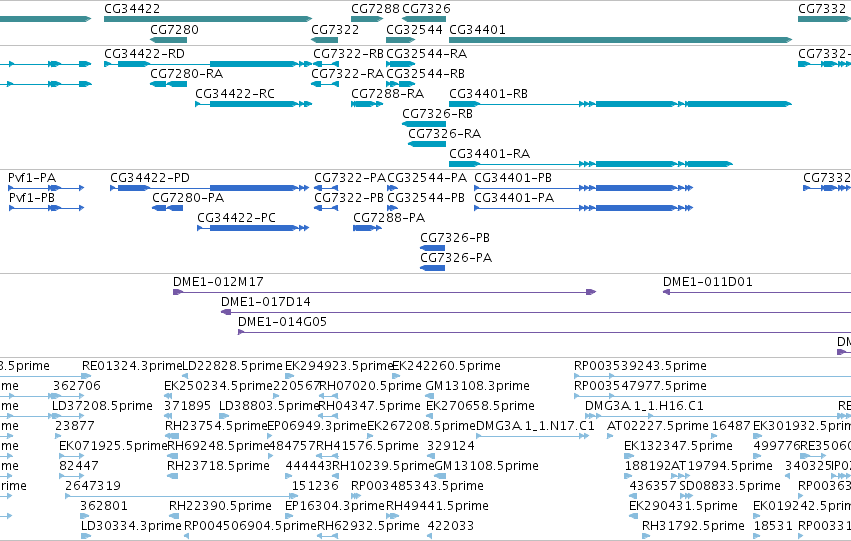Click protein CG7280-PA

(x=188, y=198)
